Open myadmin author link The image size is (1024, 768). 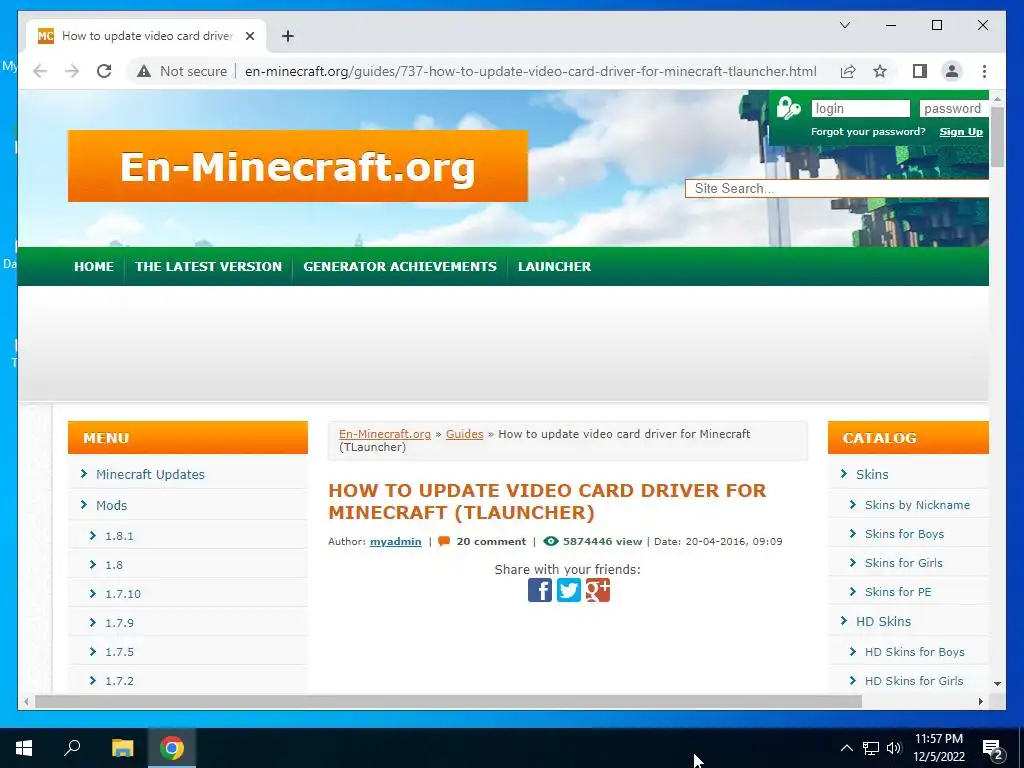coord(395,541)
